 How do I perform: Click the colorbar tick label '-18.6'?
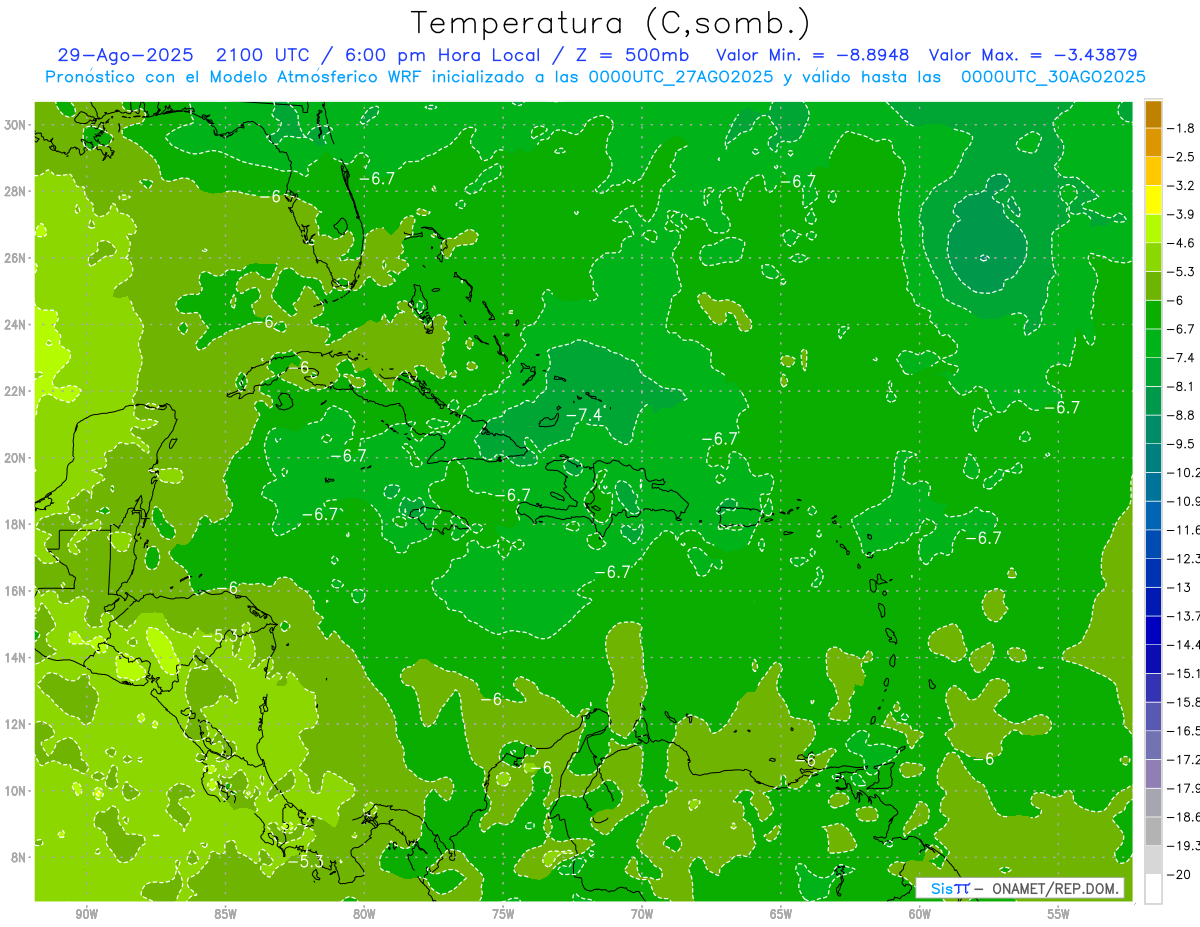pyautogui.click(x=1183, y=816)
